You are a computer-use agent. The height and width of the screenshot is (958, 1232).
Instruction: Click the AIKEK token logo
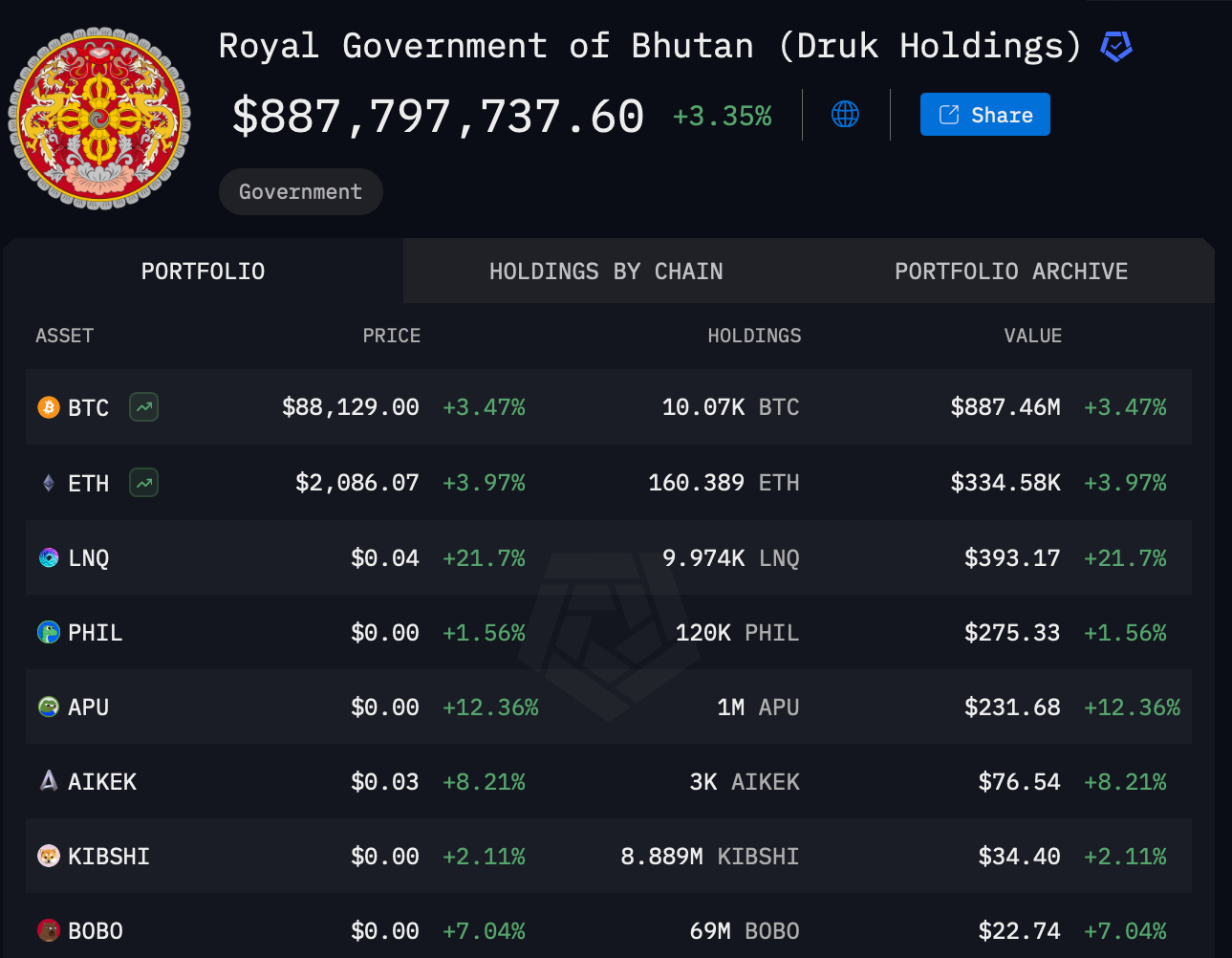[48, 781]
